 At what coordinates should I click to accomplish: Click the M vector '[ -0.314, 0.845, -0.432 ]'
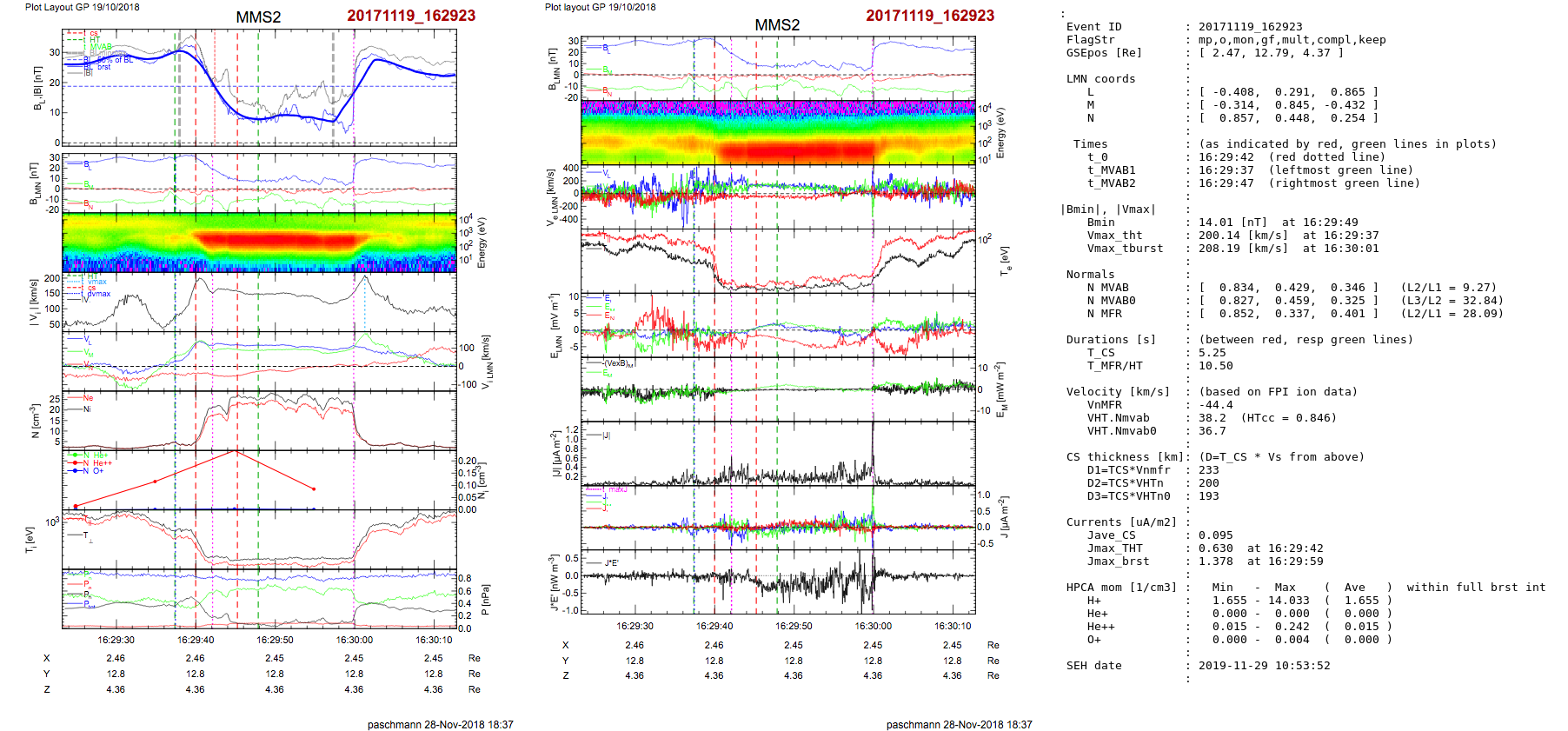pyautogui.click(x=1288, y=105)
